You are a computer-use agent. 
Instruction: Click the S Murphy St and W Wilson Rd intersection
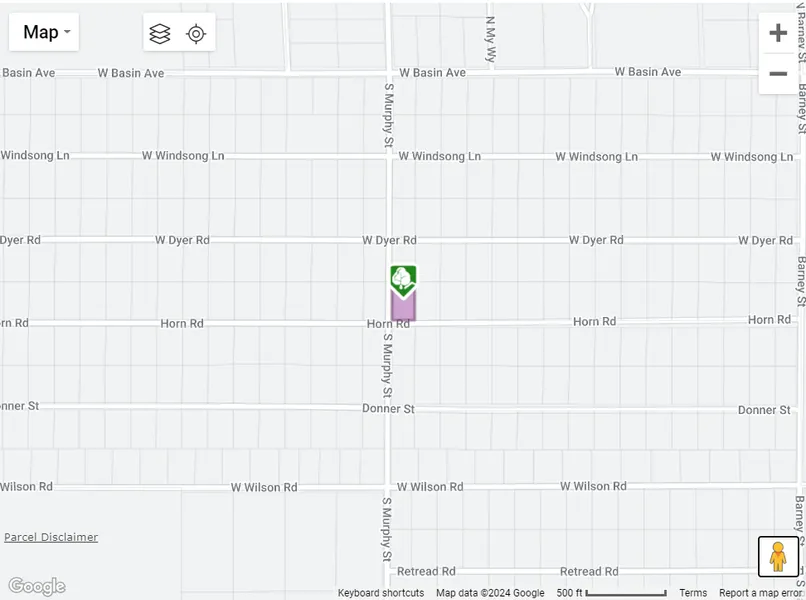point(388,486)
